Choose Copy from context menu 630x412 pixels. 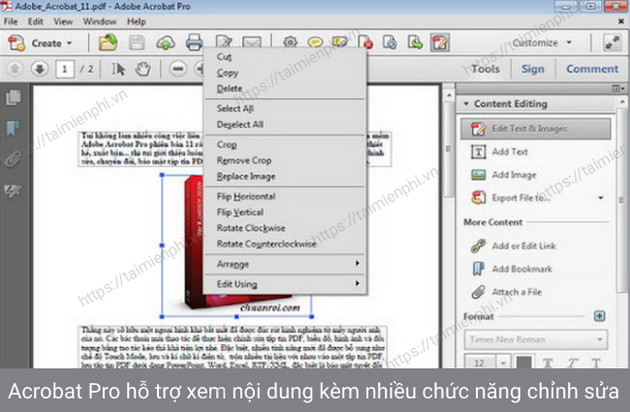(x=285, y=73)
